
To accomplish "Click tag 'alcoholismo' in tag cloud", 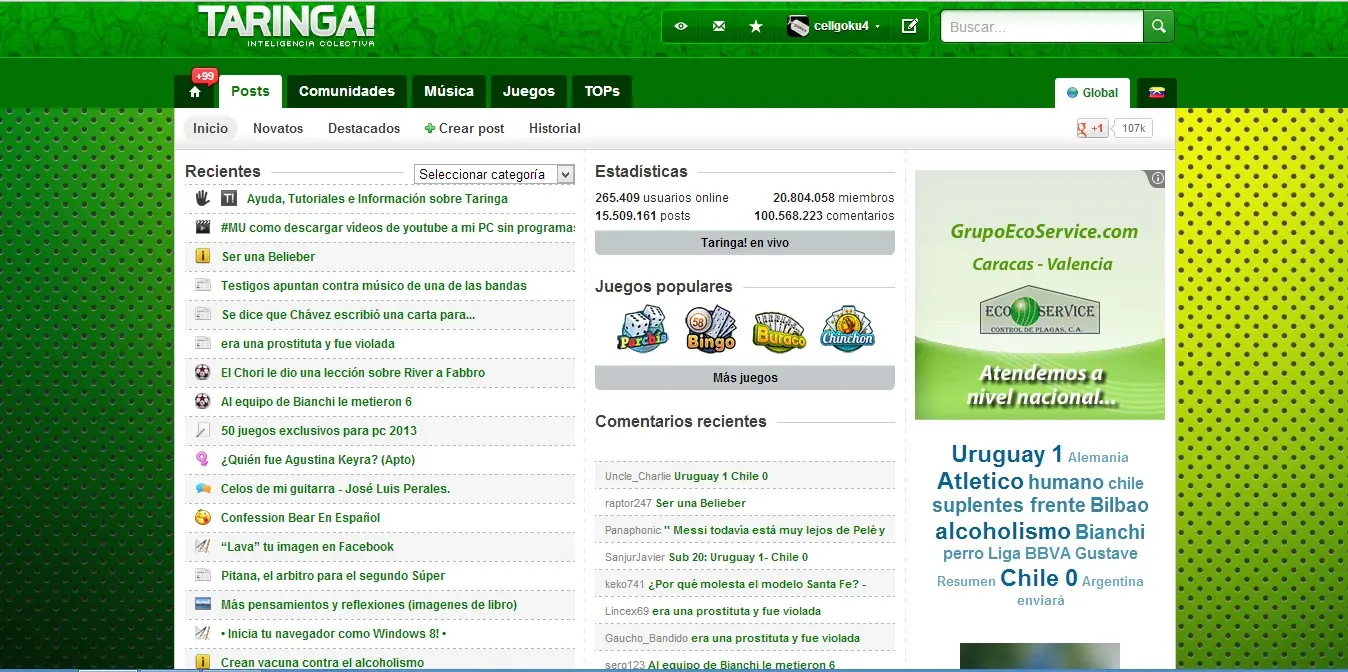I will 1003,531.
